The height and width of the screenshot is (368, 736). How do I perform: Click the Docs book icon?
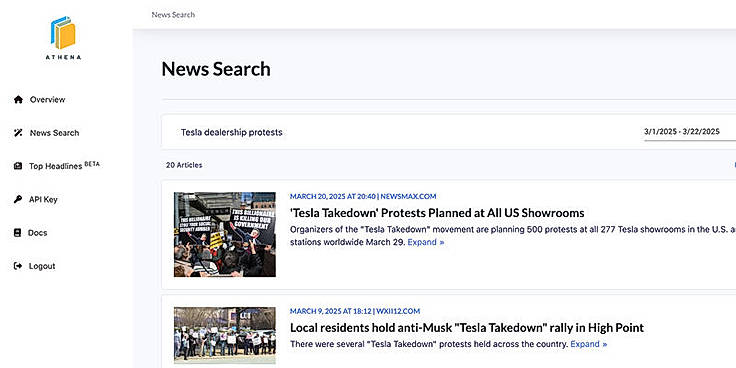point(18,233)
